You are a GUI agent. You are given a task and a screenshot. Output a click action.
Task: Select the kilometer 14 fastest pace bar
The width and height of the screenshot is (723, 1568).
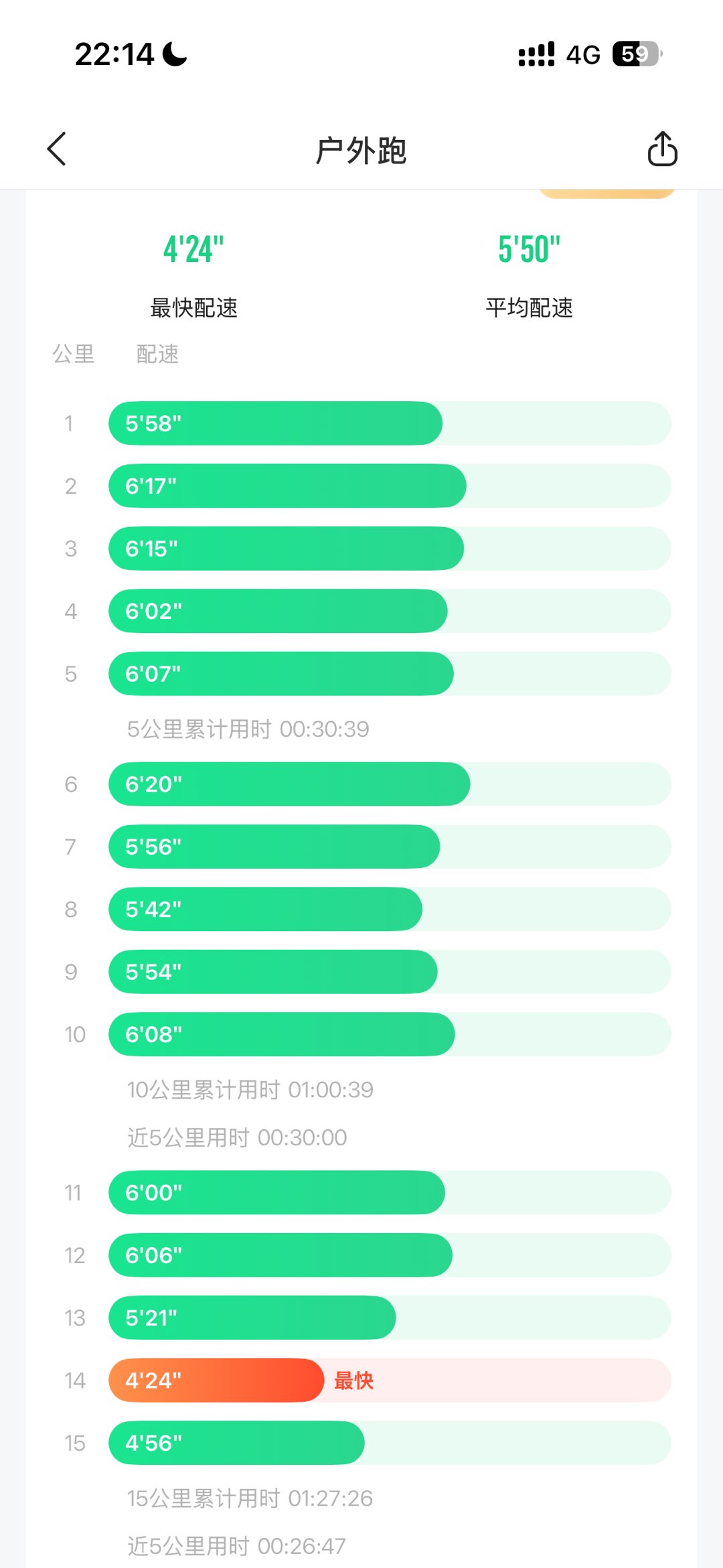[216, 1380]
